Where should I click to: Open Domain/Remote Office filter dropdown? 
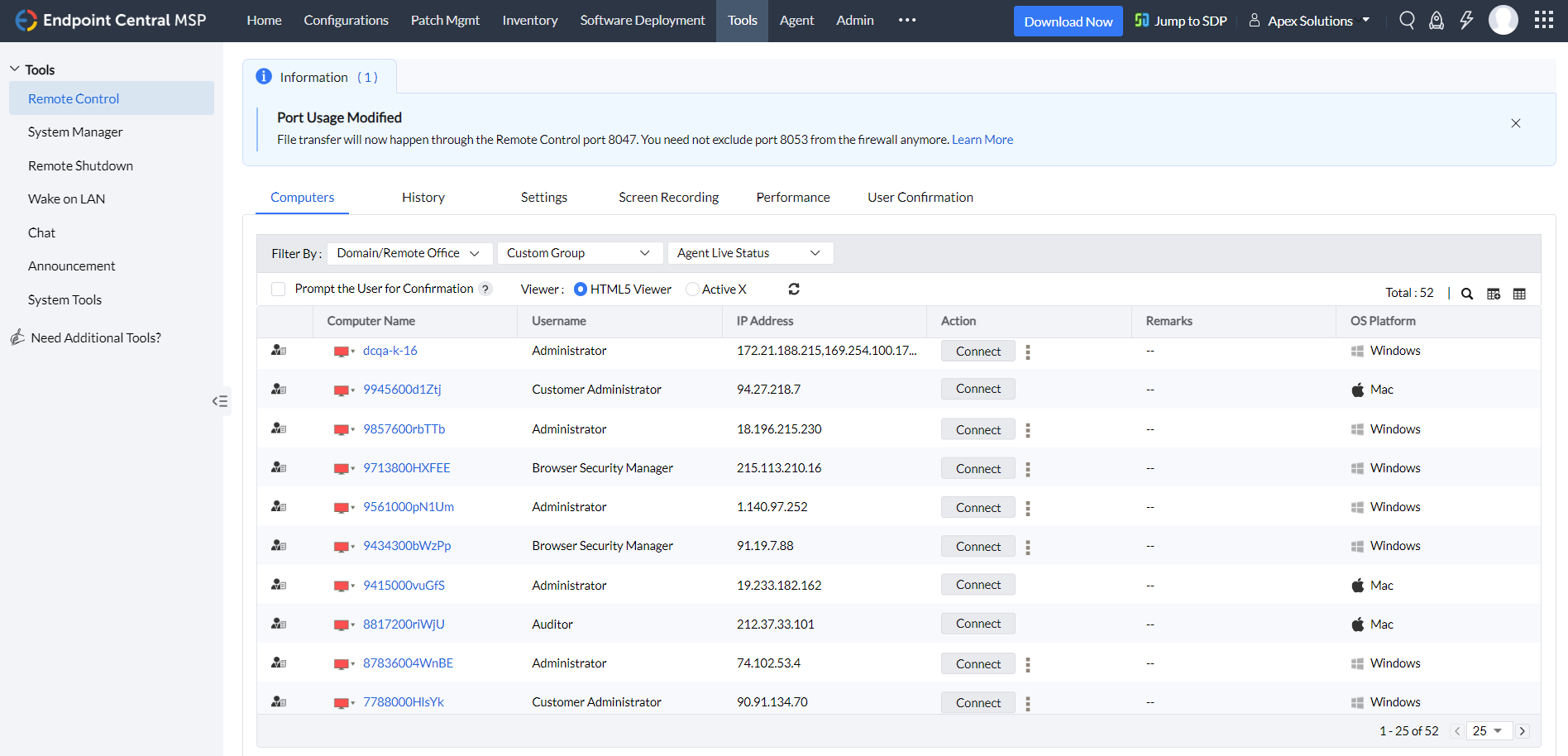pos(410,253)
